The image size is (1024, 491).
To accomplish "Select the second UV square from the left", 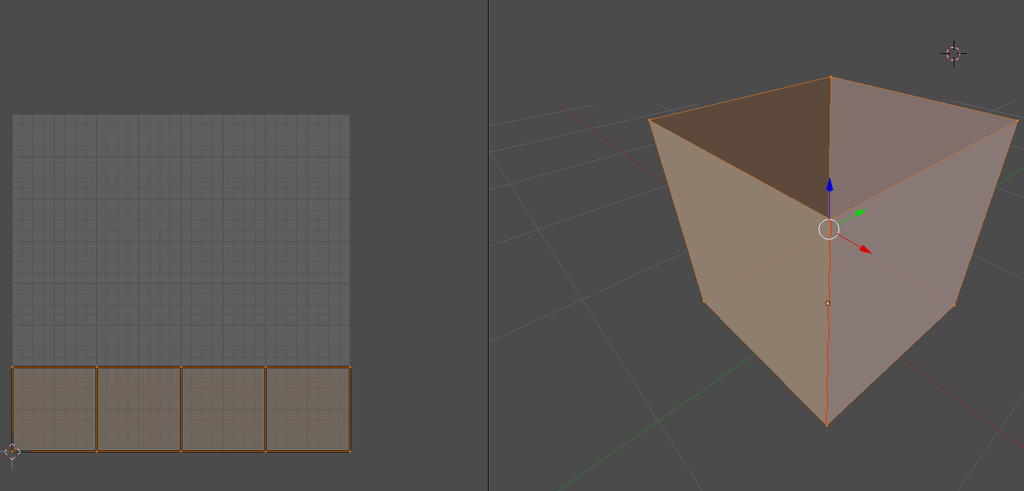I will (x=139, y=409).
